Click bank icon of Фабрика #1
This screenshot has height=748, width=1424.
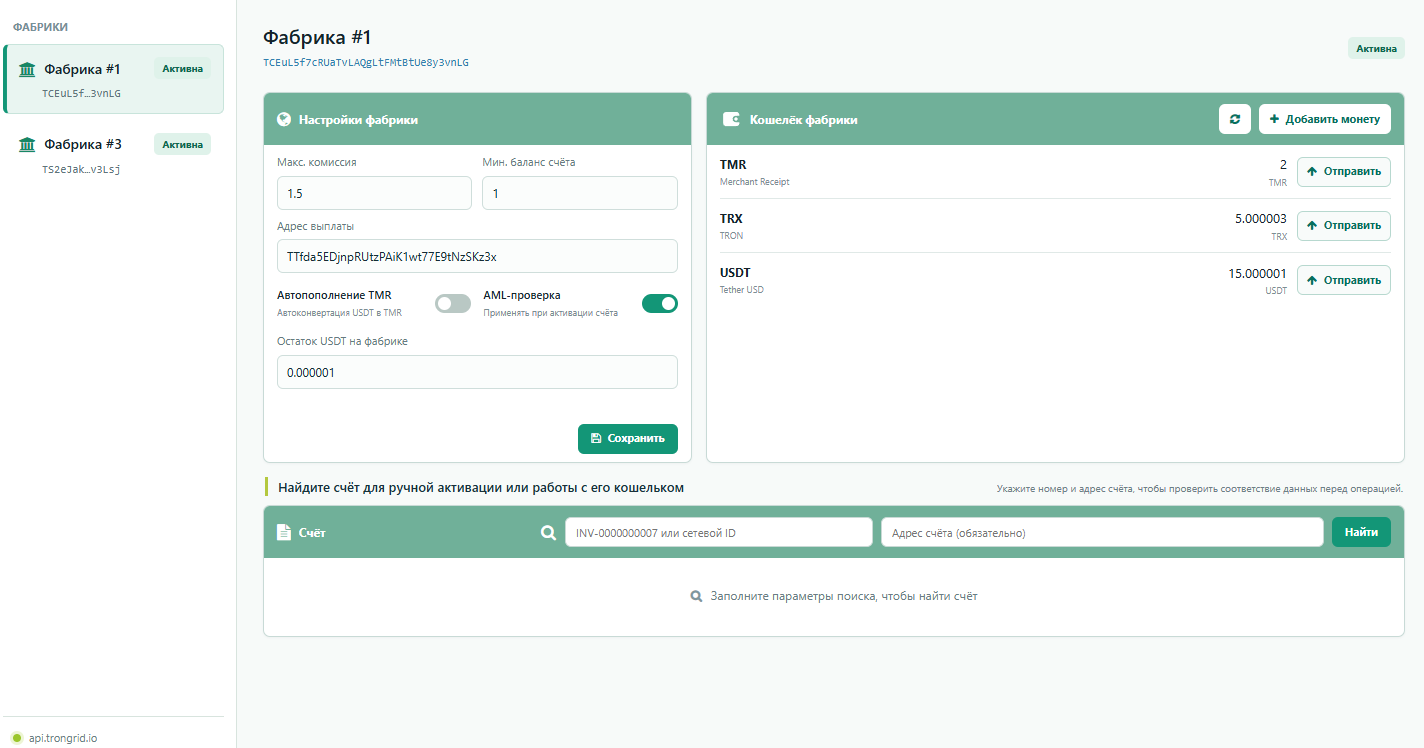click(27, 69)
